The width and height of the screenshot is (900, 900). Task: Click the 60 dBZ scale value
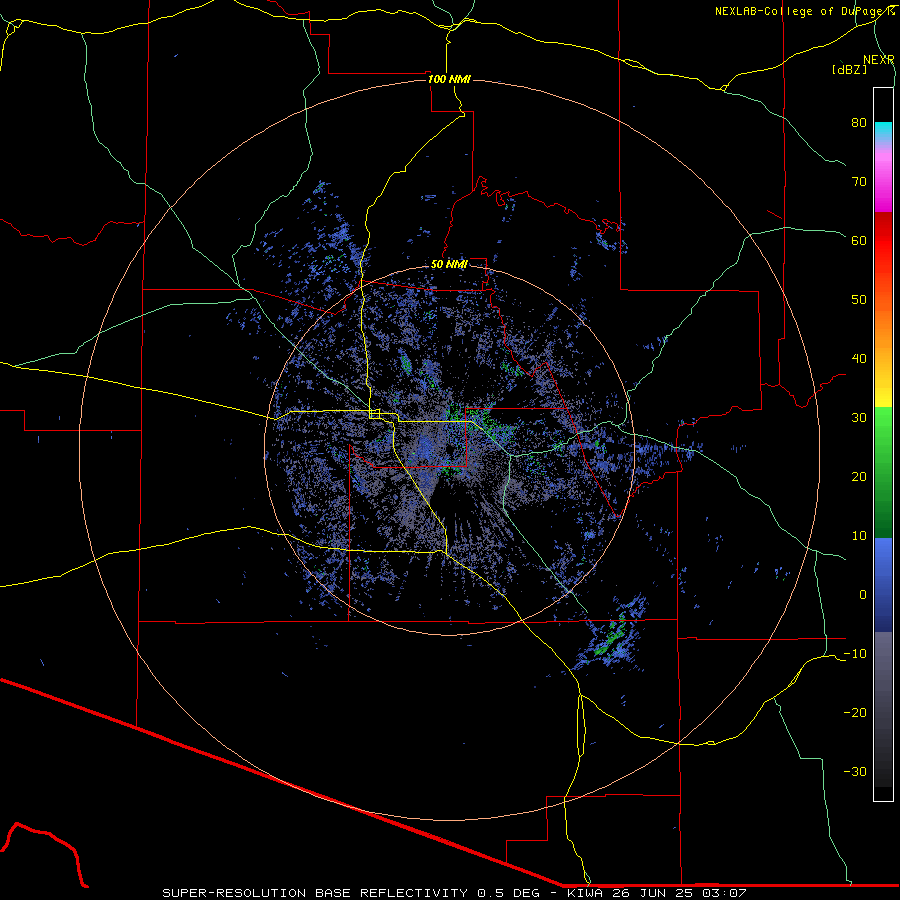coord(859,240)
